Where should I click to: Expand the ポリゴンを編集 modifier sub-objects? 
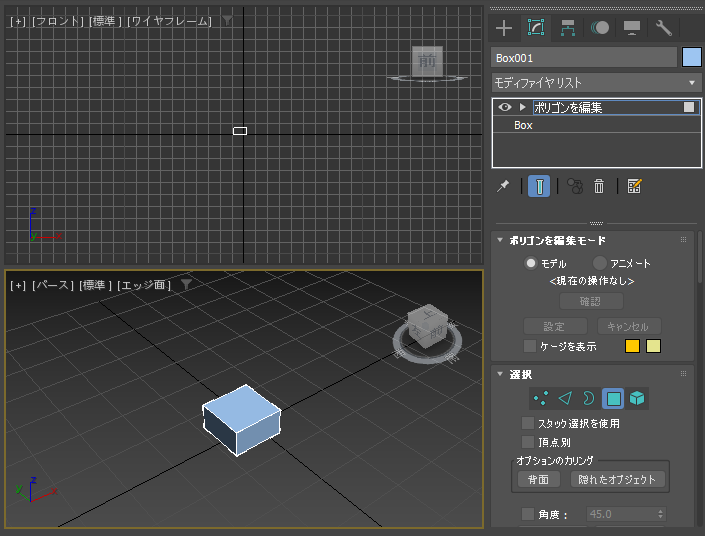tap(522, 107)
